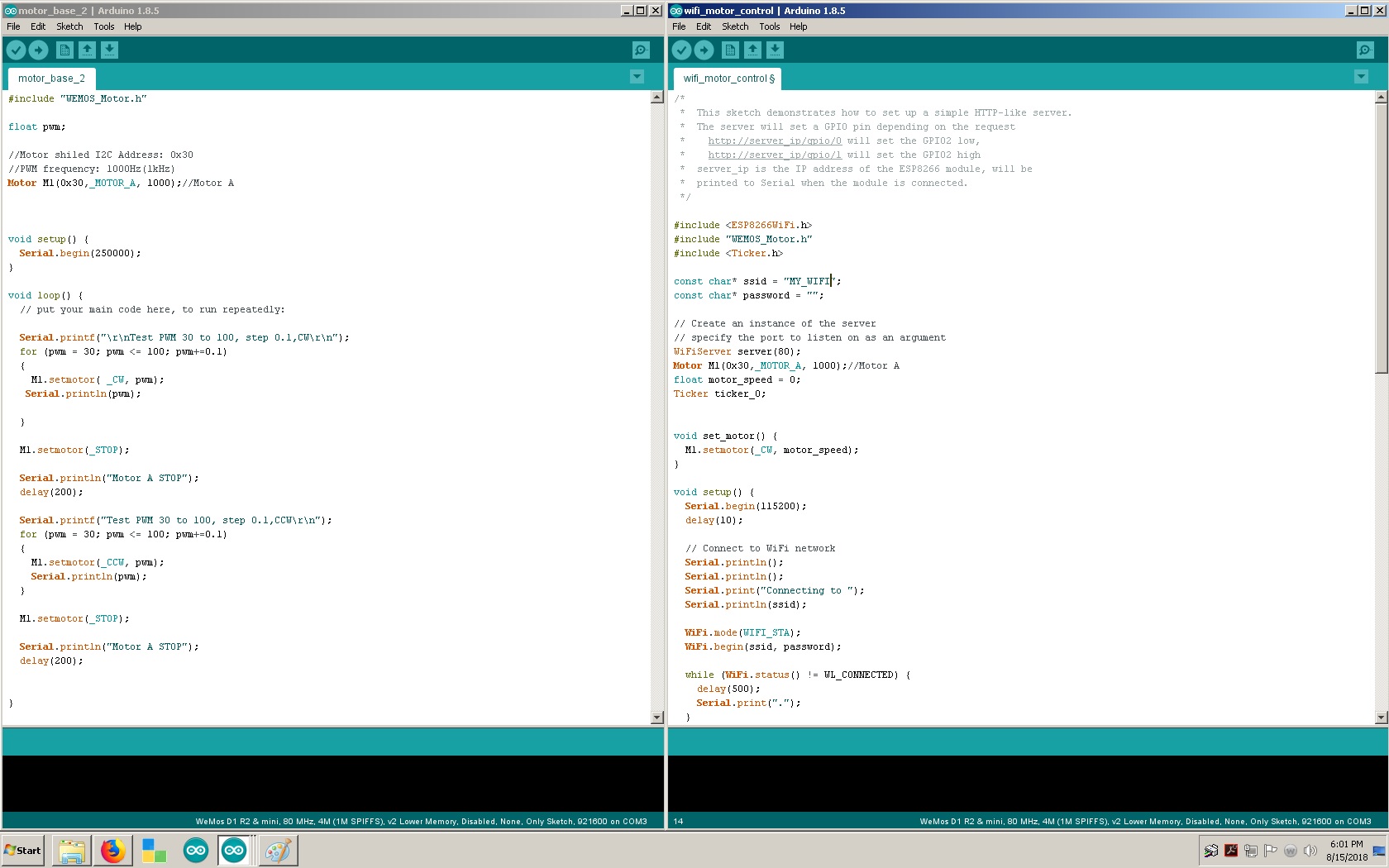Open File menu in wifi_motor_control window
This screenshot has height=868, width=1389.
pos(679,26)
